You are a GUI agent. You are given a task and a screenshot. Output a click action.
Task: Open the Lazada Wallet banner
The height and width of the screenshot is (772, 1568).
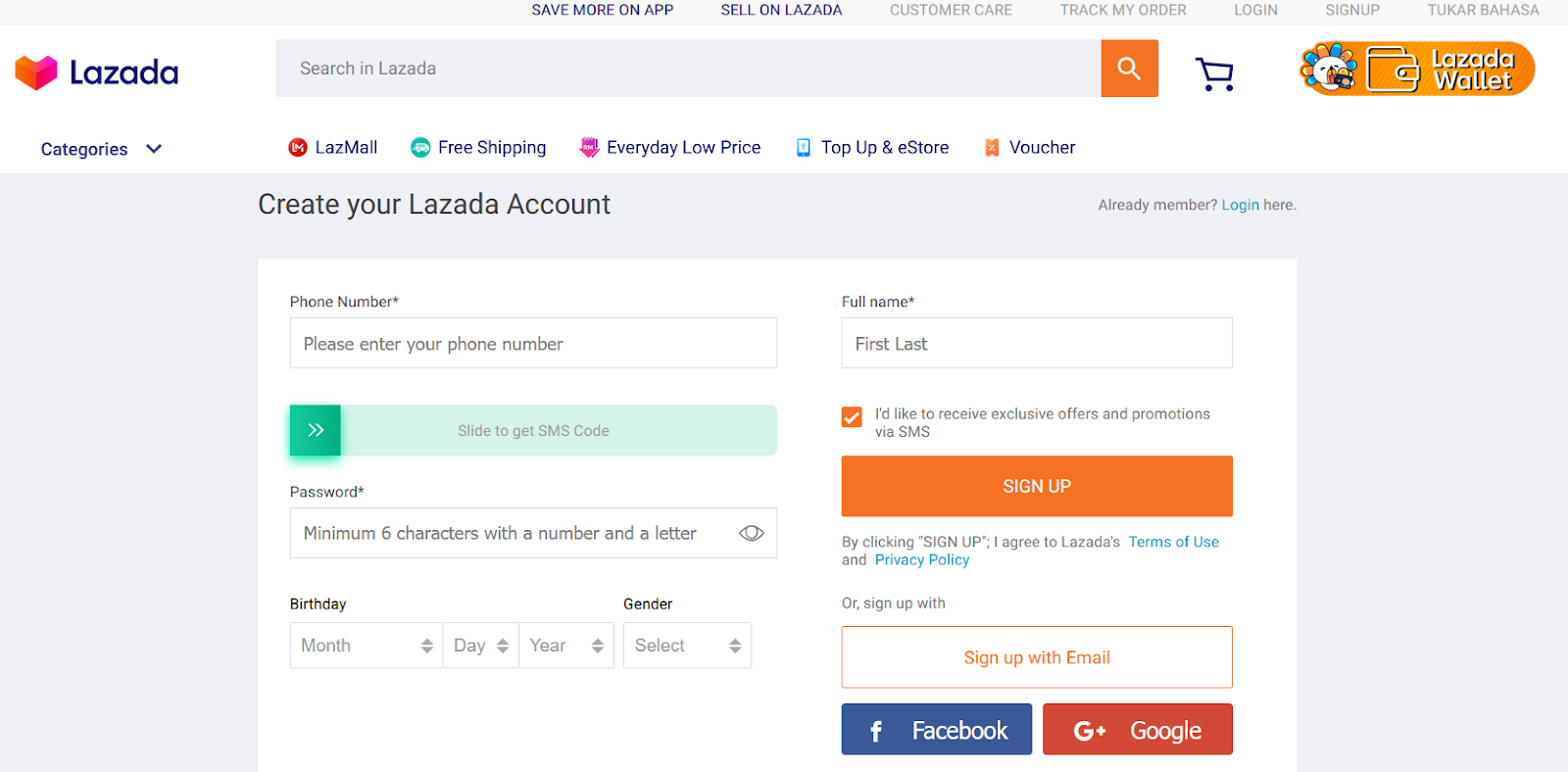[x=1417, y=69]
